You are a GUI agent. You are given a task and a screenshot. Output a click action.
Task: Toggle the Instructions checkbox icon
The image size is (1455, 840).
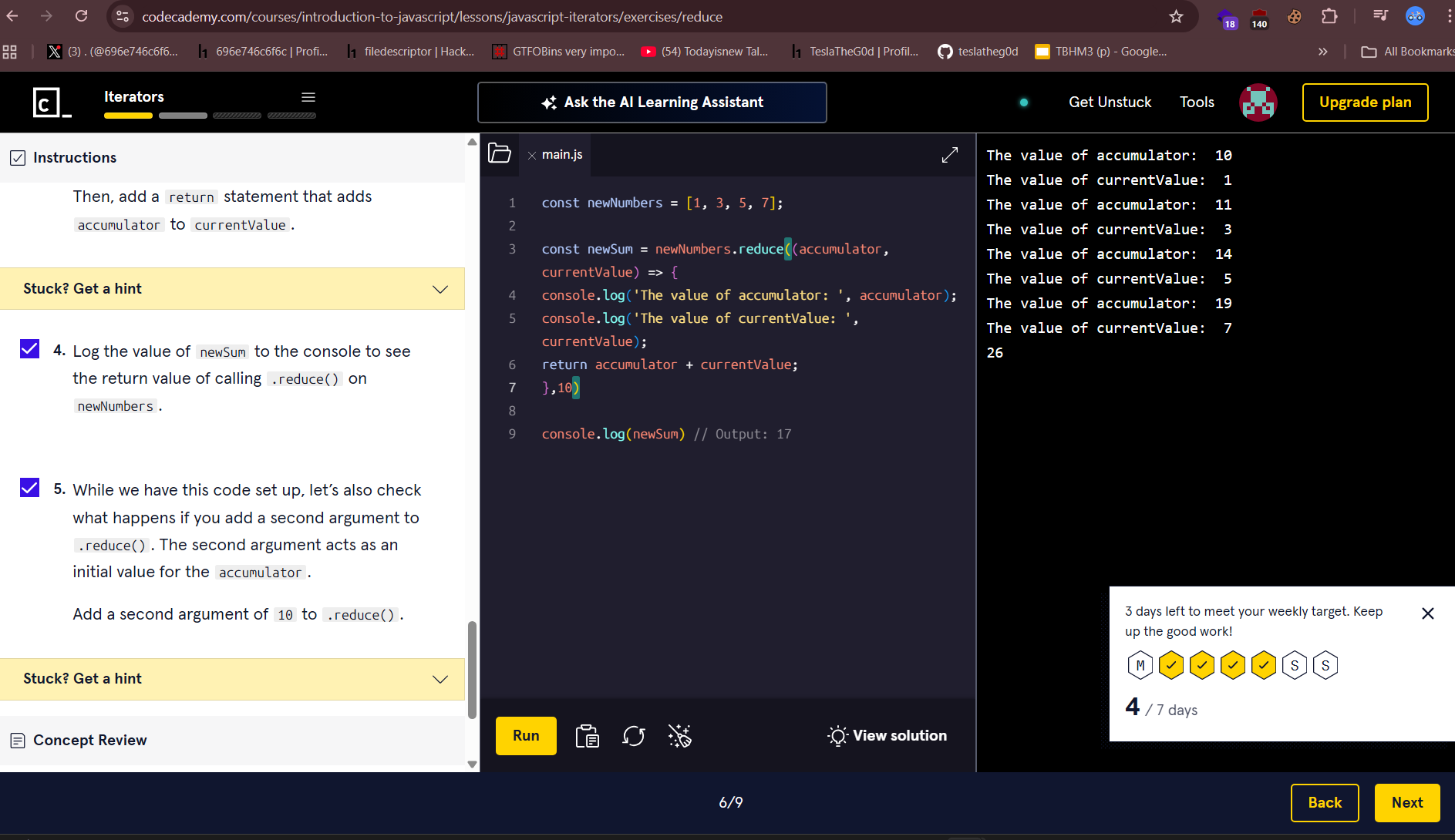tap(18, 158)
